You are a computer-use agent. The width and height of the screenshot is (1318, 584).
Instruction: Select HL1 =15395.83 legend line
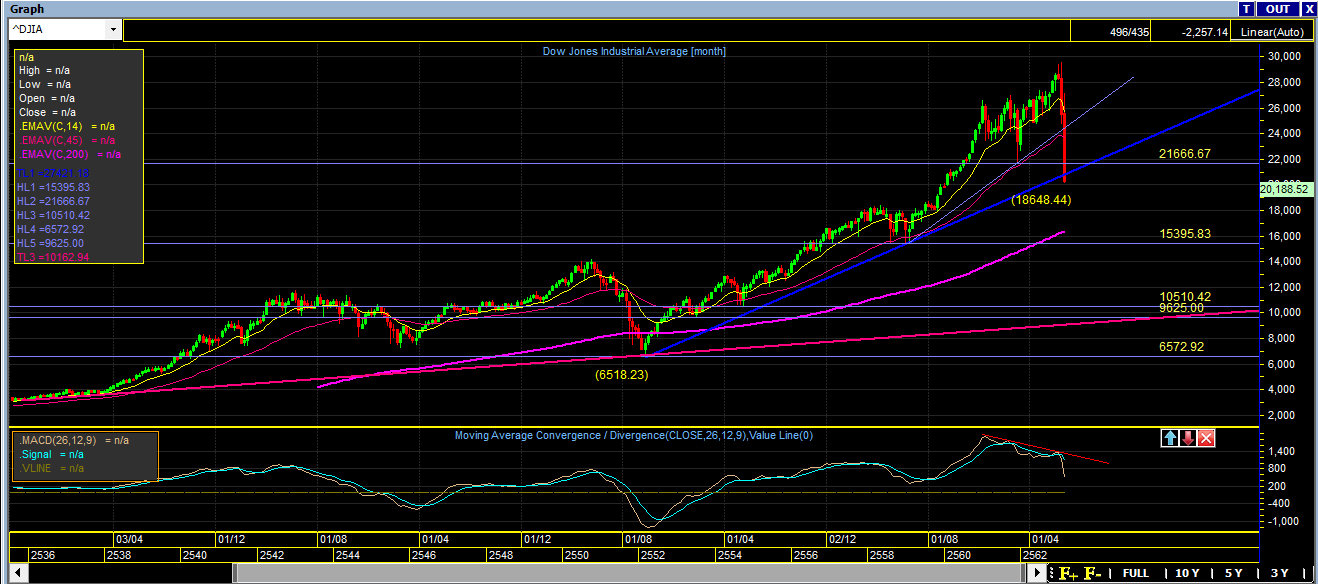coord(54,187)
